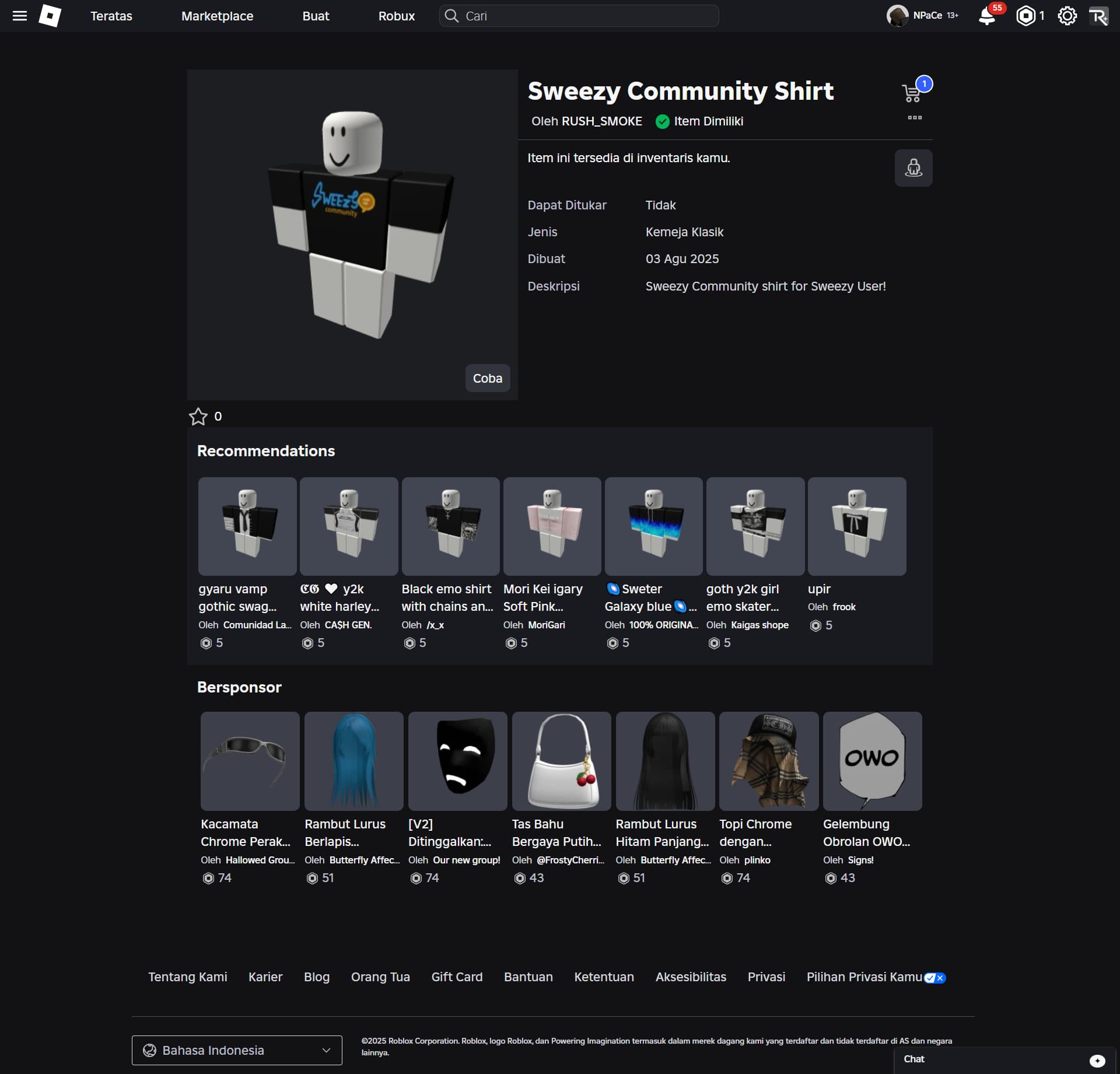Open the frook creator link
The image size is (1120, 1074).
click(x=843, y=607)
